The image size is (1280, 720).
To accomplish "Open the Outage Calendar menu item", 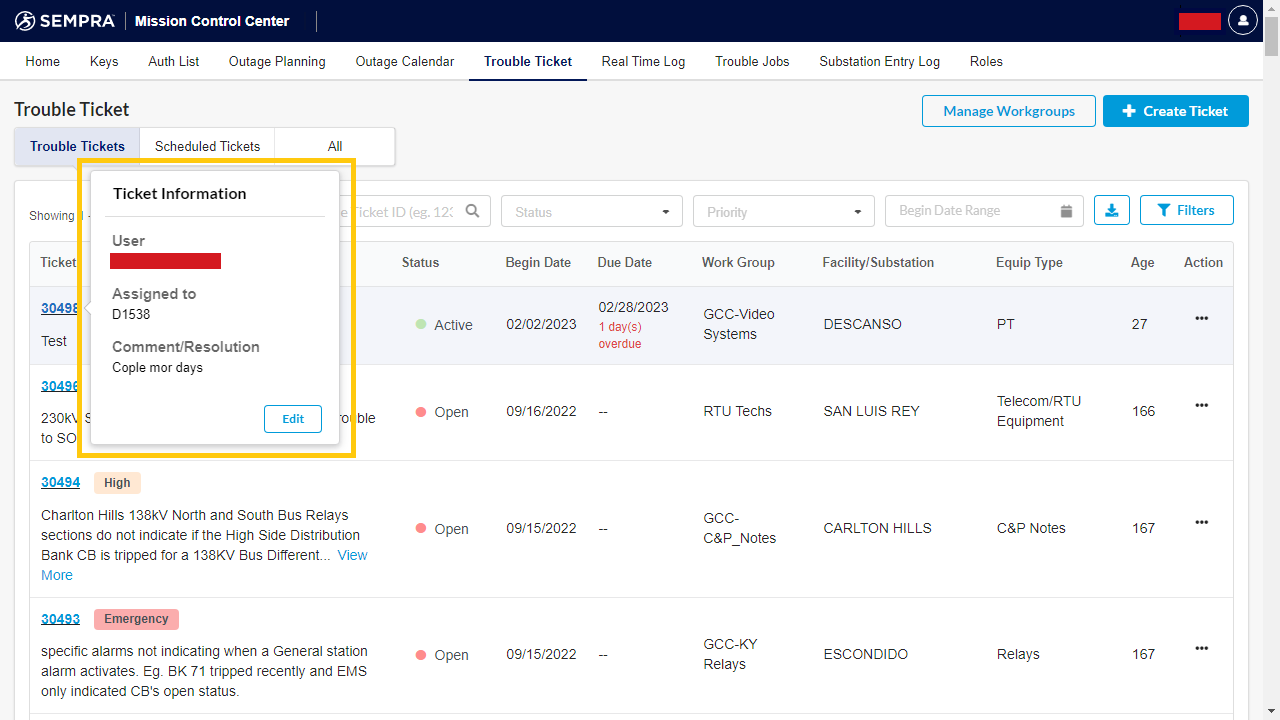I will (x=404, y=61).
